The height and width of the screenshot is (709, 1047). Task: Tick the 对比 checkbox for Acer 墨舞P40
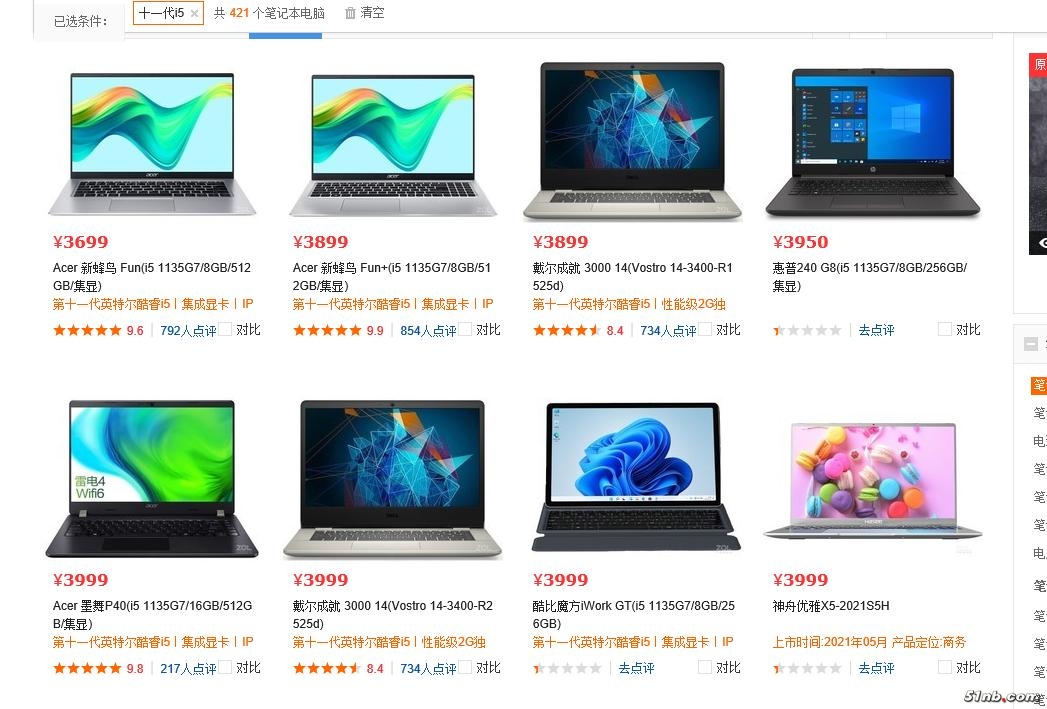coord(225,666)
